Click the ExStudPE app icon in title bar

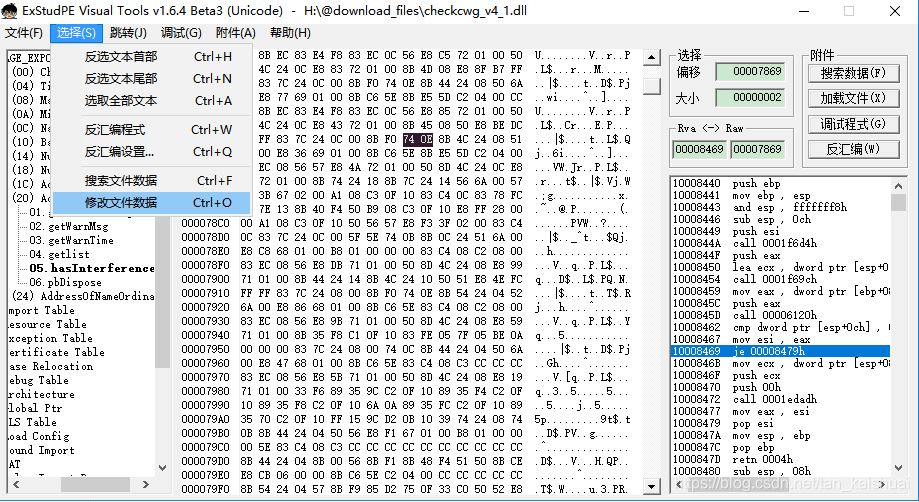tap(9, 11)
